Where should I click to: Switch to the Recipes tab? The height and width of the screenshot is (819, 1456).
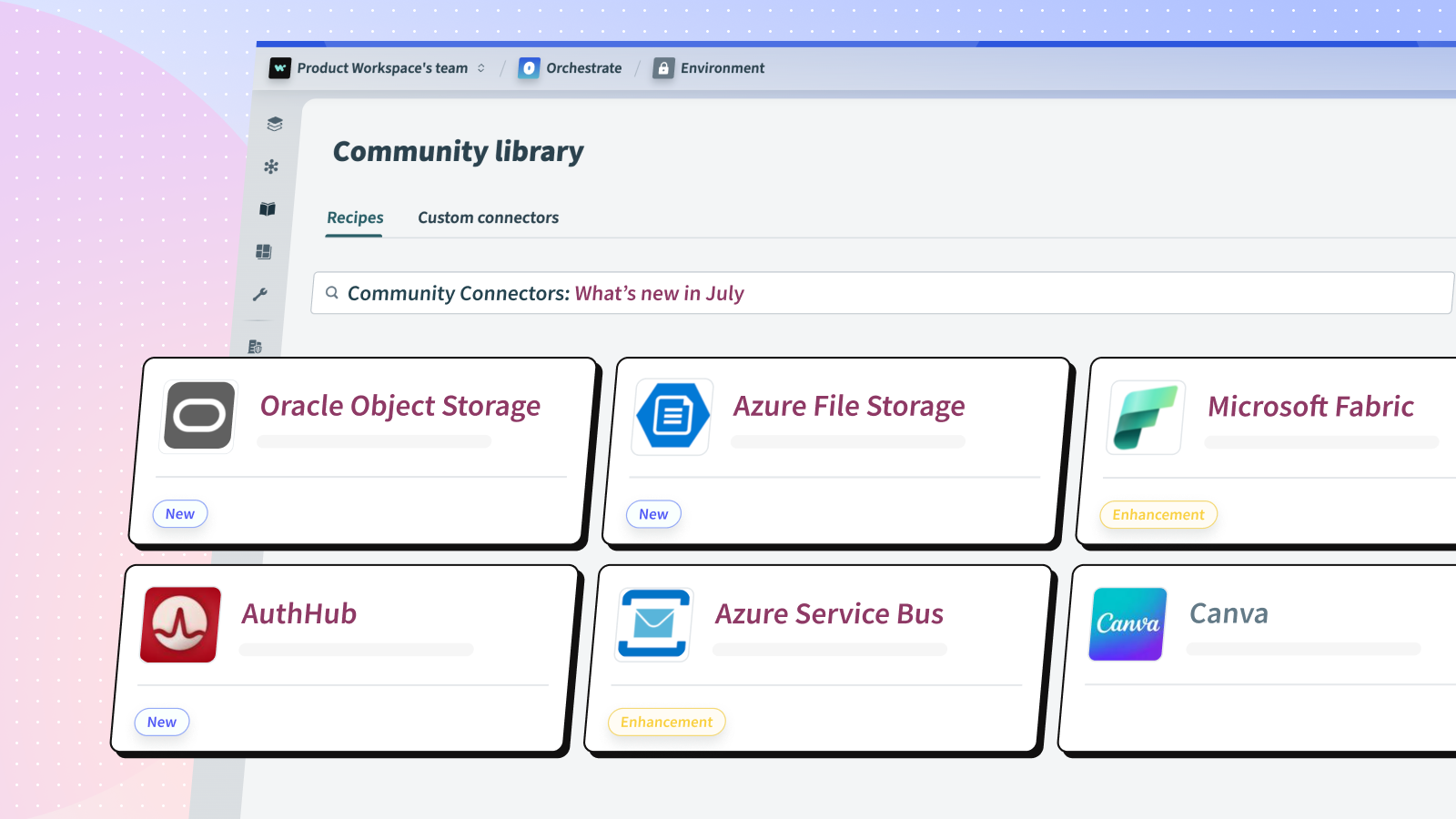pos(355,217)
